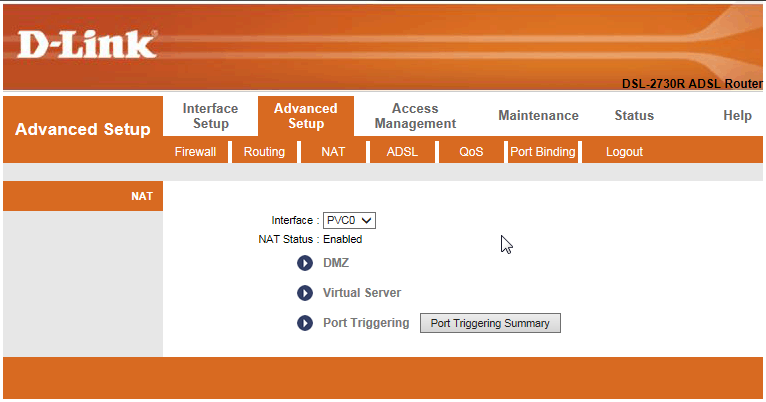The width and height of the screenshot is (766, 402).
Task: Switch to the Access Management tab
Action: coord(415,116)
